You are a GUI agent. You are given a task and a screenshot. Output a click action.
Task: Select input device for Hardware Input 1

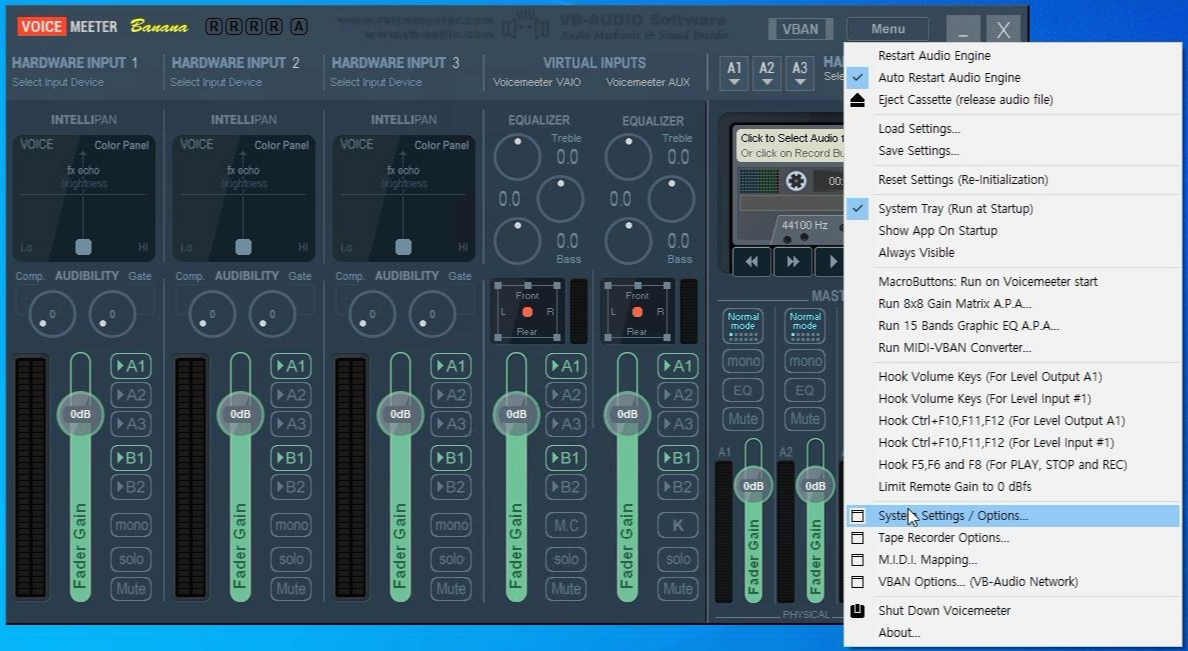58,82
